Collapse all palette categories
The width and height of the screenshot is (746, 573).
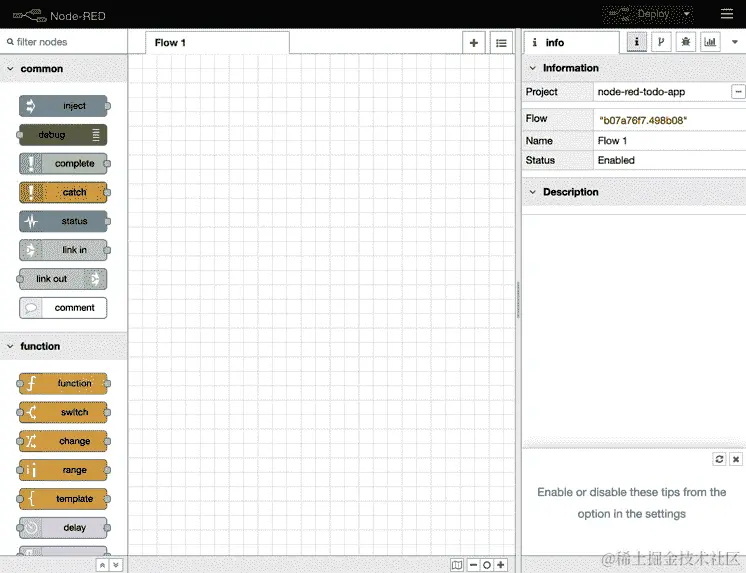click(x=102, y=565)
